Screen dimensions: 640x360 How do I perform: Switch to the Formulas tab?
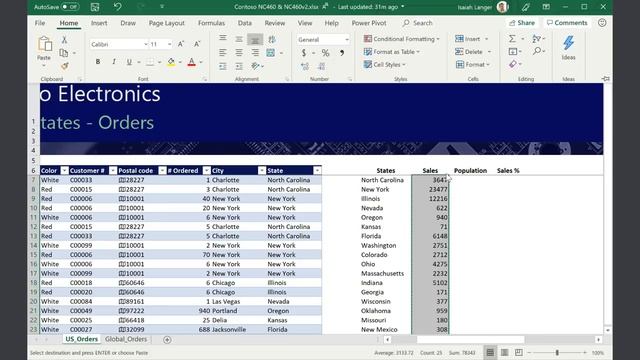(x=211, y=23)
